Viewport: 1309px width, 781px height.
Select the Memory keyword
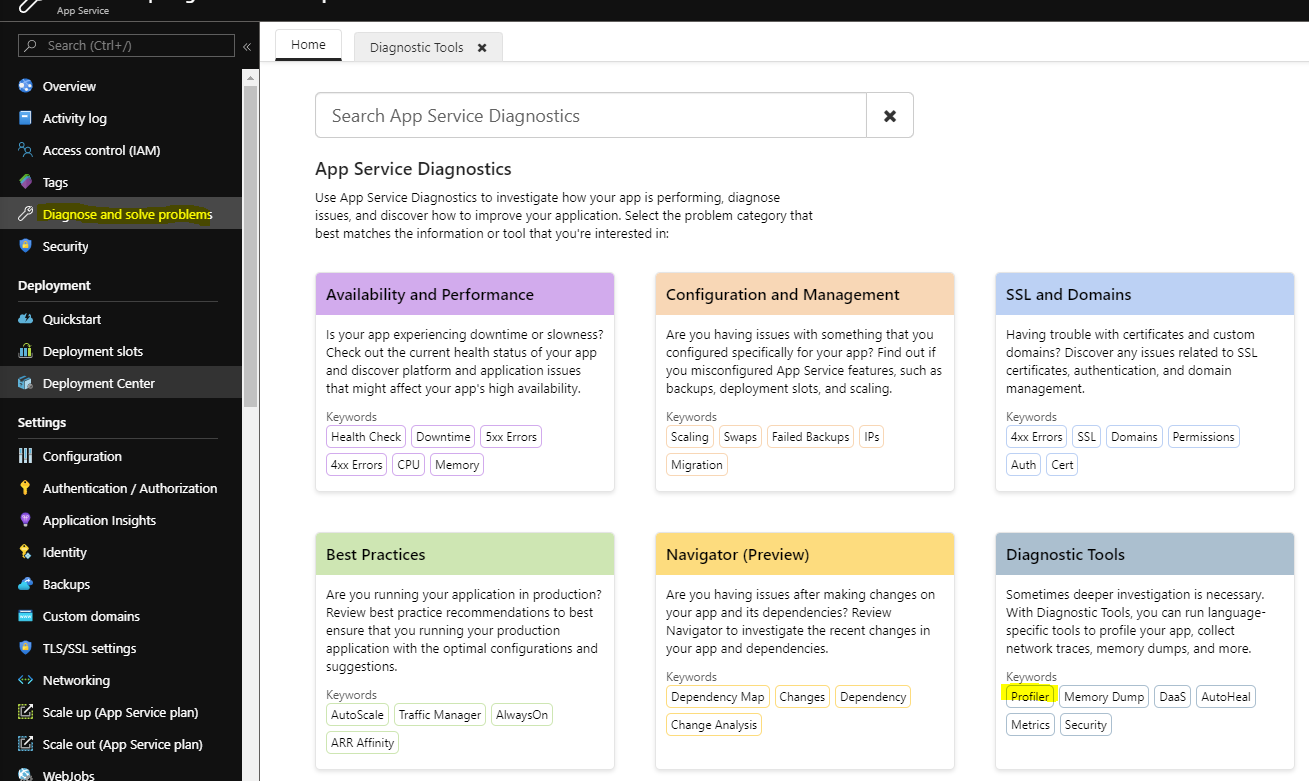tap(457, 465)
